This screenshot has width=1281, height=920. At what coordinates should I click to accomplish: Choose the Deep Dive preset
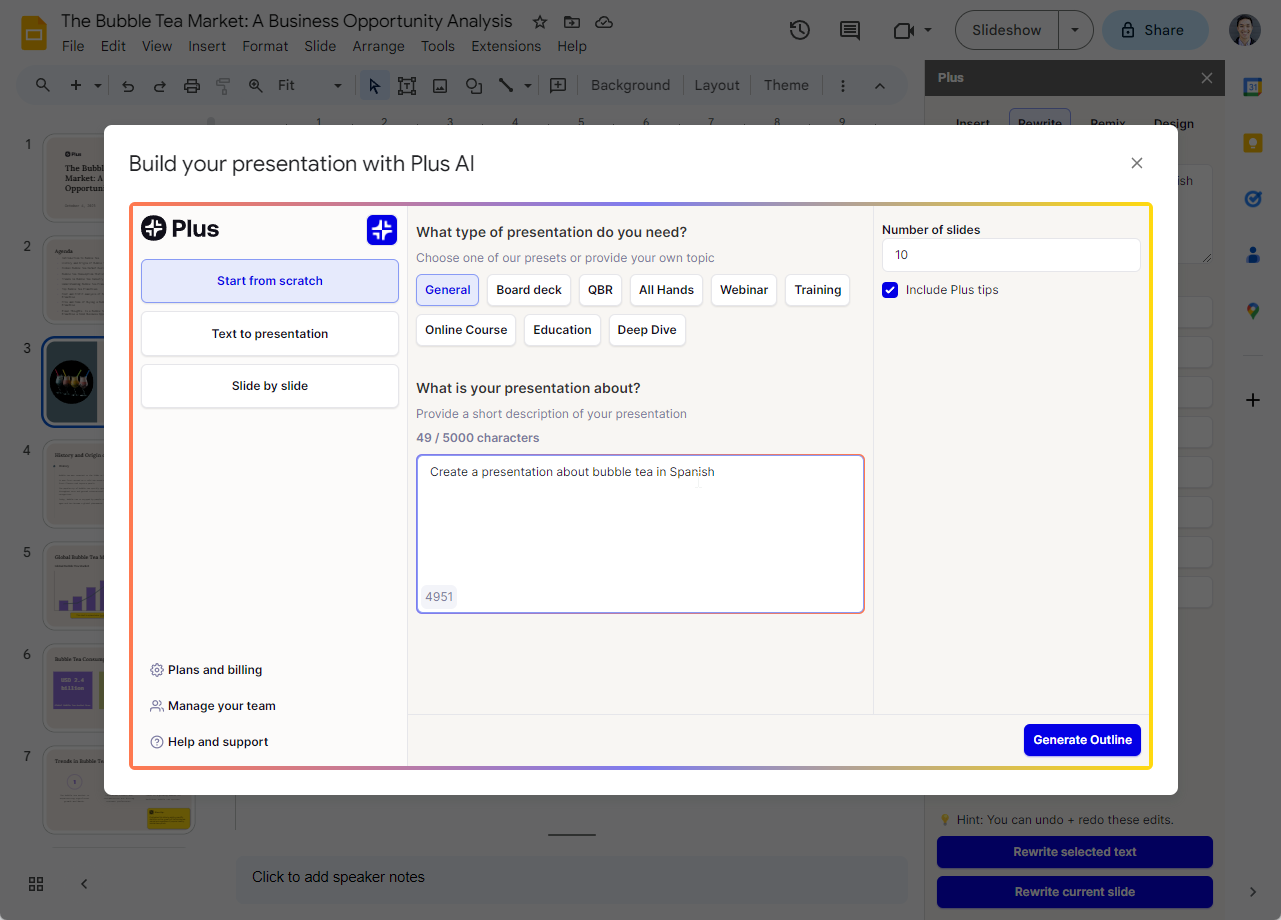pyautogui.click(x=647, y=330)
